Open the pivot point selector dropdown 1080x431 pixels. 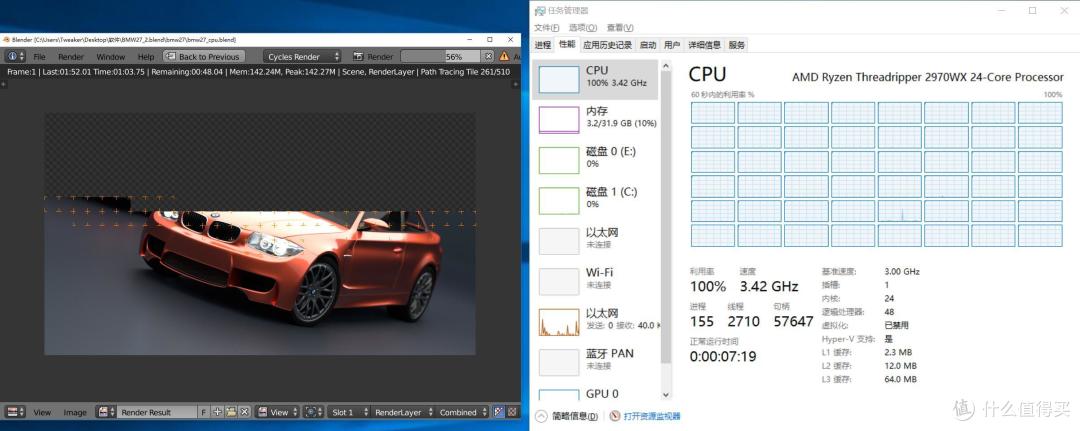pos(313,412)
